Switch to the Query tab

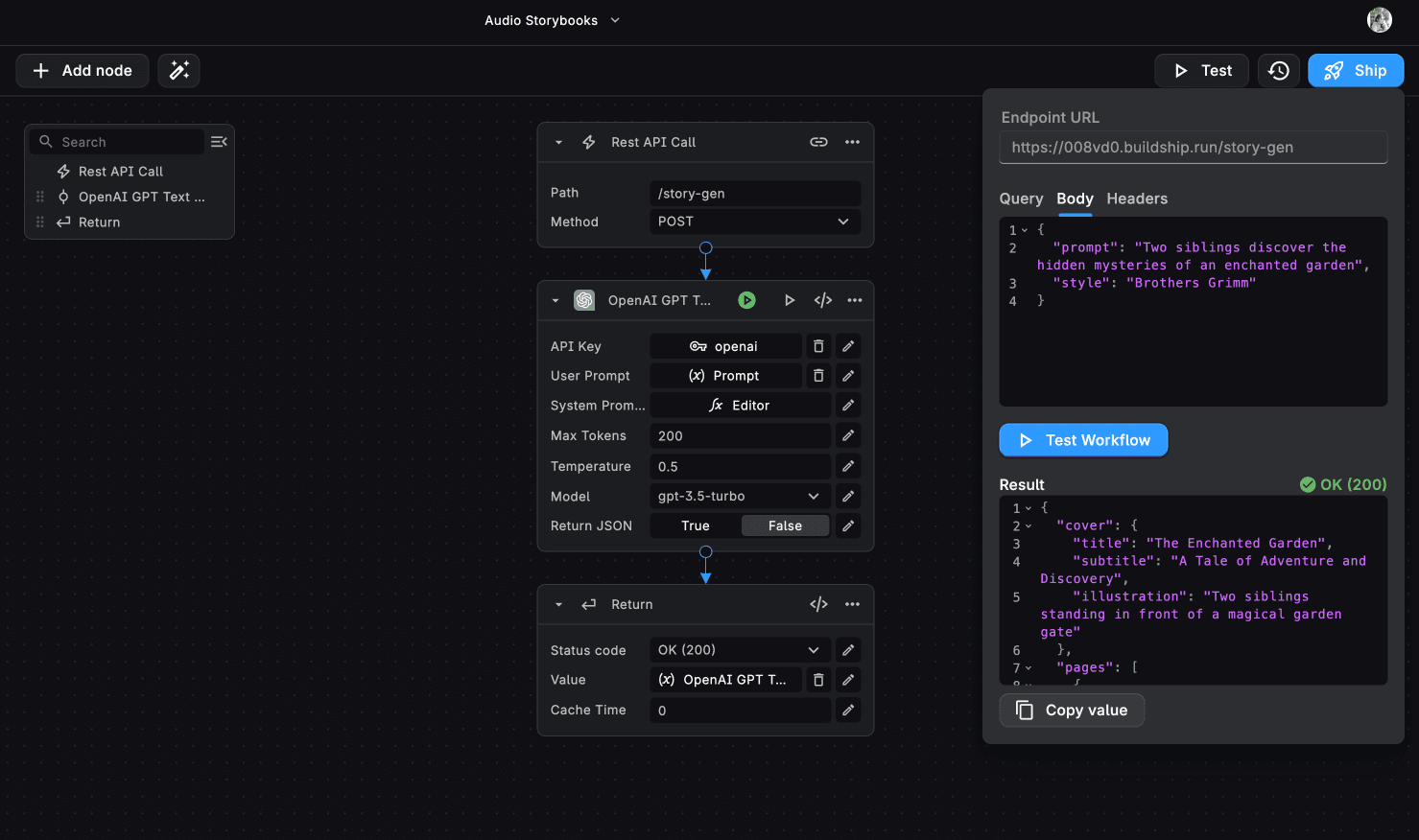click(1021, 198)
